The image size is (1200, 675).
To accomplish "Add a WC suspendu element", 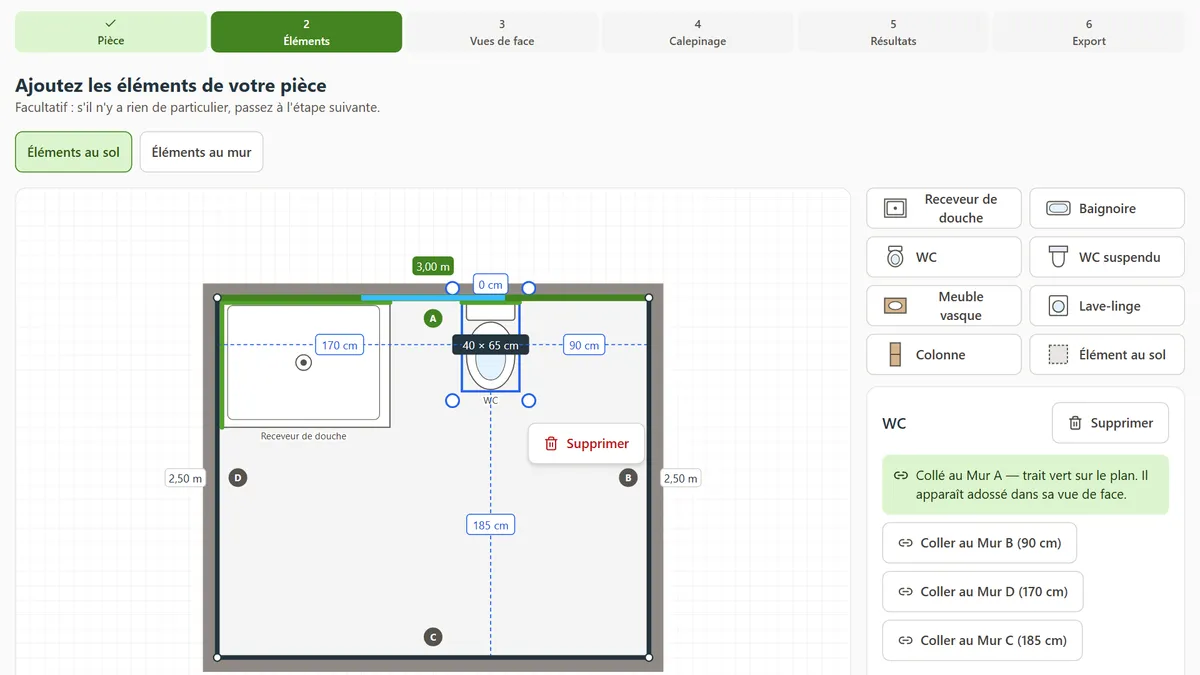I will (x=1107, y=257).
